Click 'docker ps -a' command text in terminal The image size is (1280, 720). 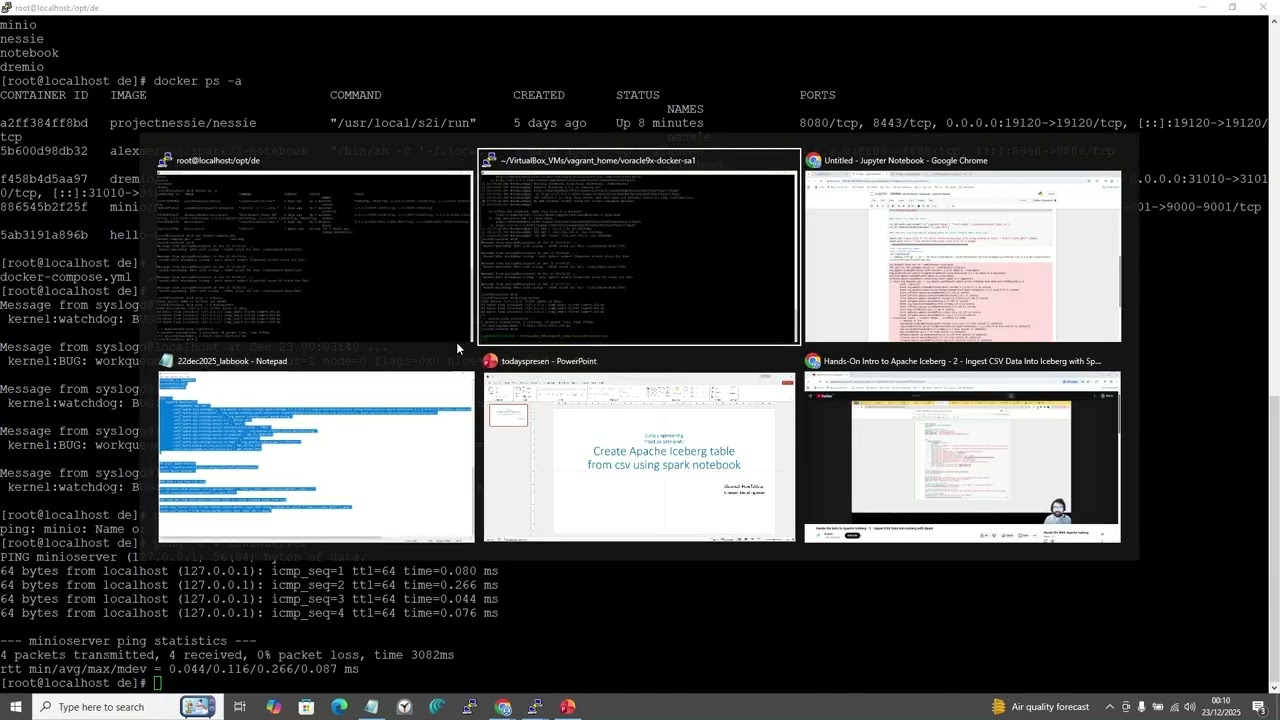[198, 81]
